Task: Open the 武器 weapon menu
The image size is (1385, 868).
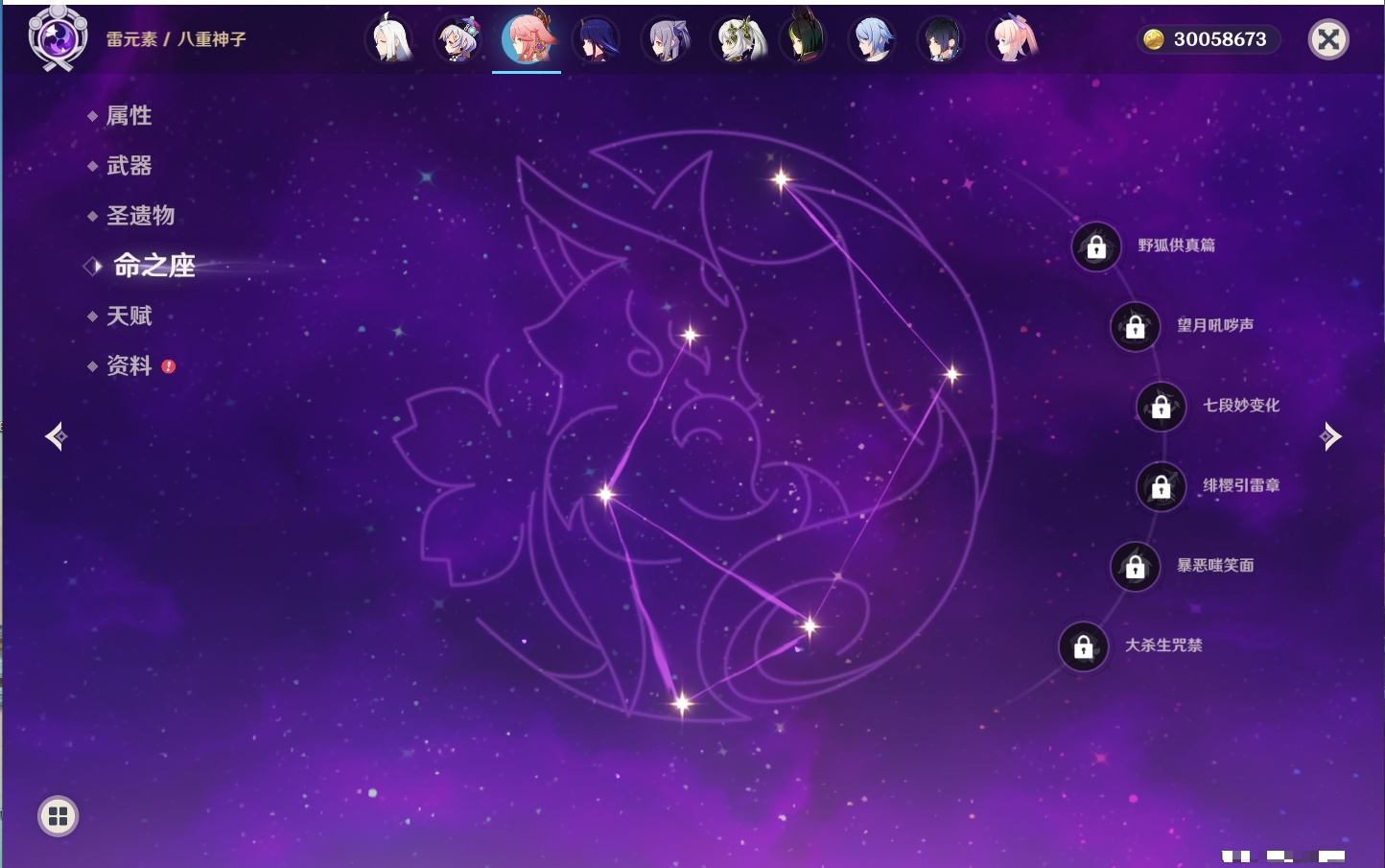Action: pos(129,166)
